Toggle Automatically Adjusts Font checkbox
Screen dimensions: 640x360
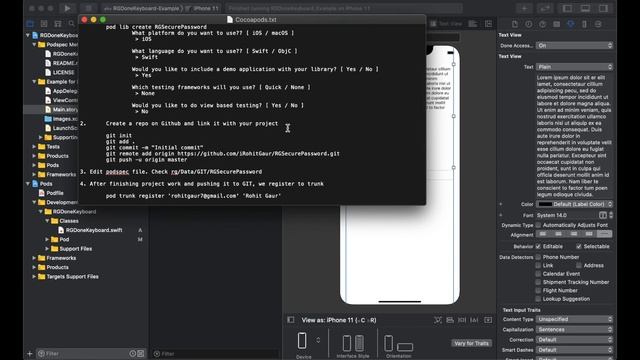(538, 225)
